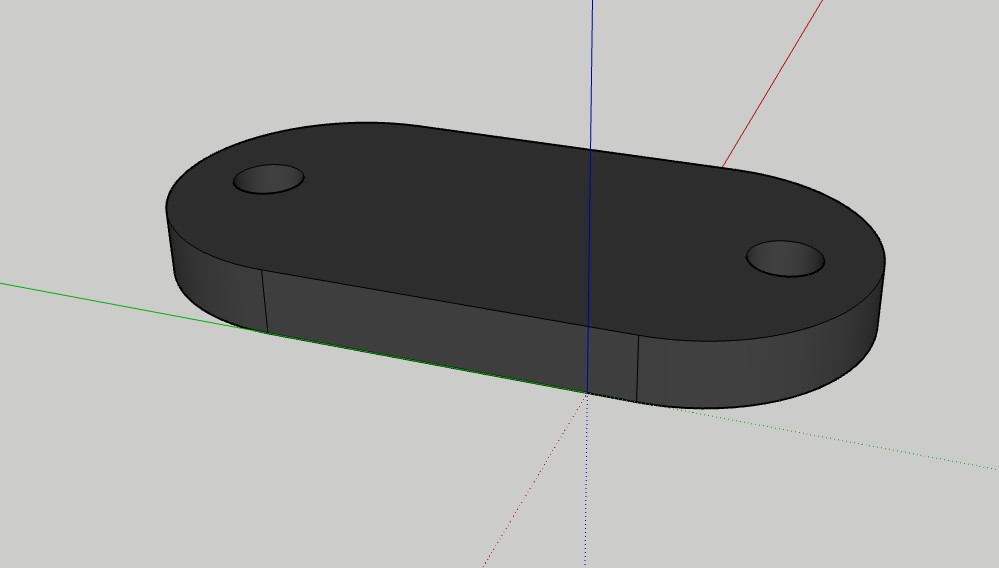The height and width of the screenshot is (568, 999).
Task: Select the left circular hole in the plate
Action: pos(268,179)
